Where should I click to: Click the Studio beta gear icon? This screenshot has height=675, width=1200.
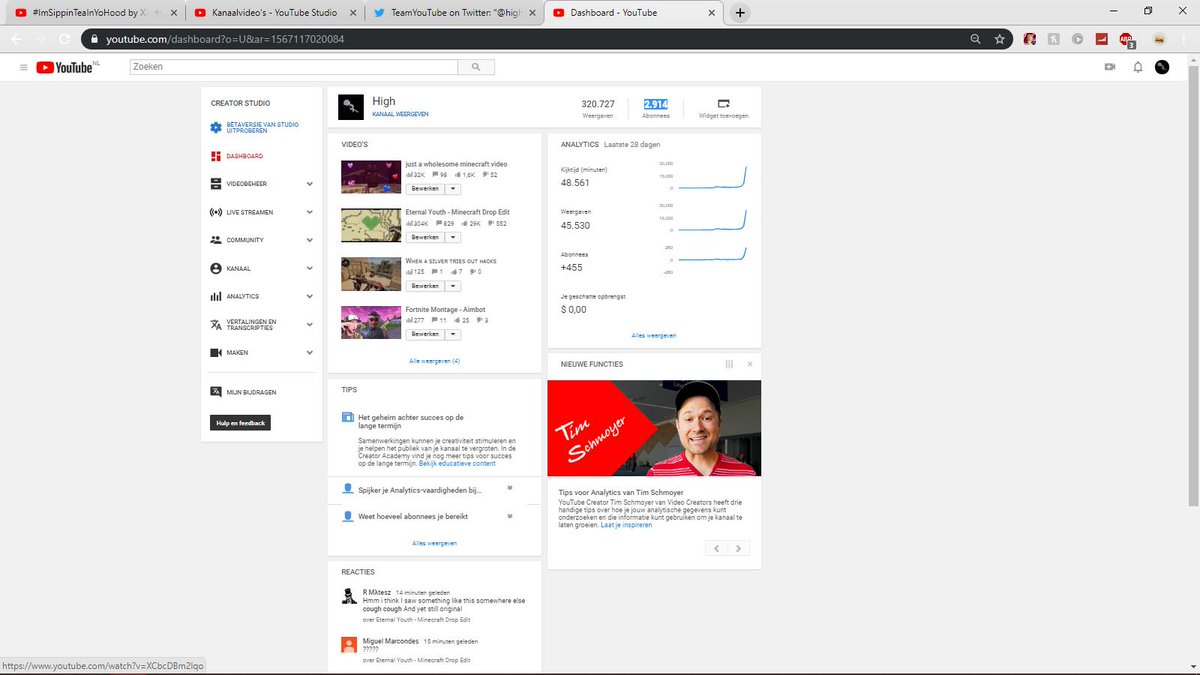(216, 128)
